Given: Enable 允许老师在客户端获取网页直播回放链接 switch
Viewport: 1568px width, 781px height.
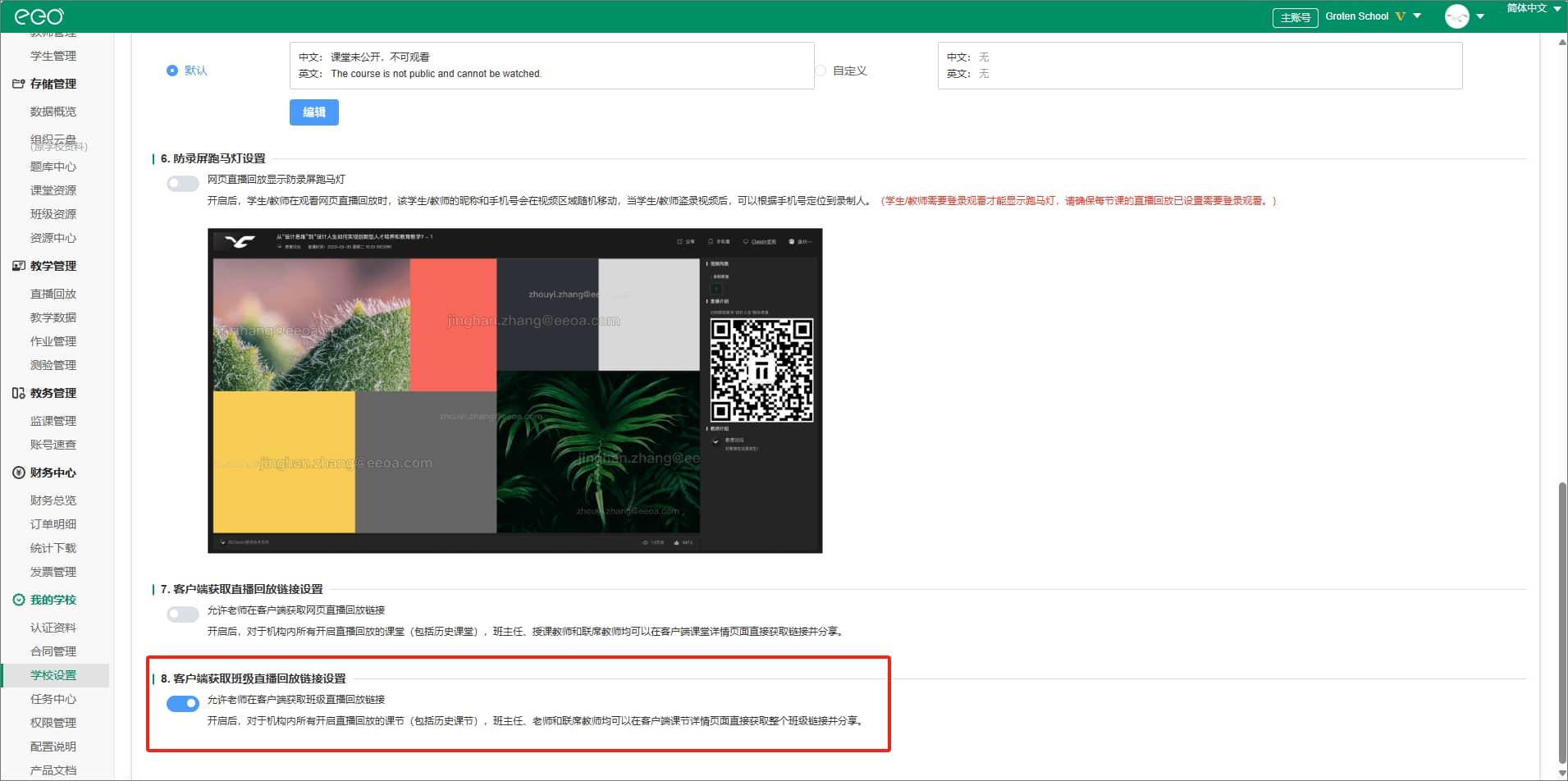Looking at the screenshot, I should click(x=182, y=614).
